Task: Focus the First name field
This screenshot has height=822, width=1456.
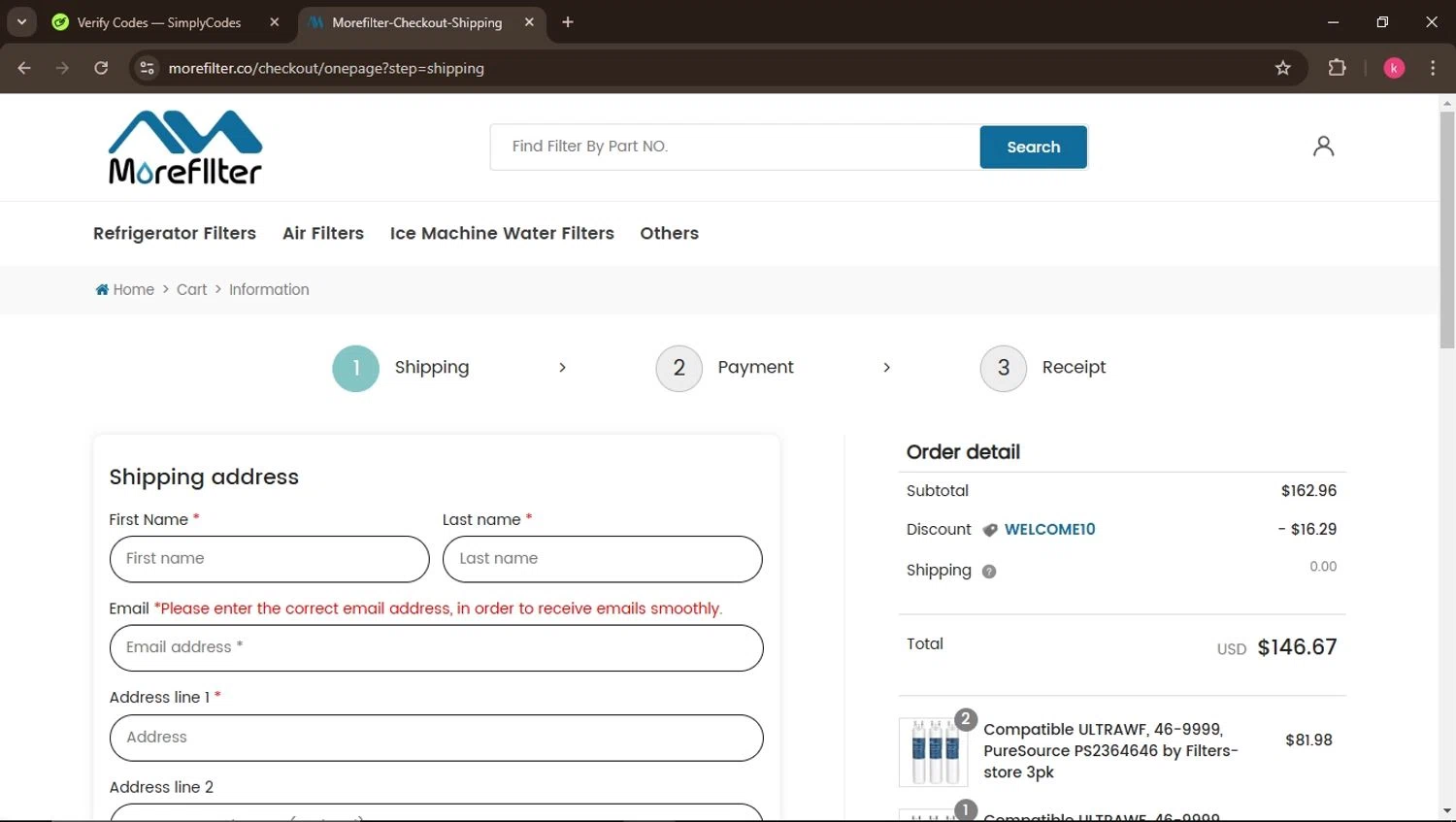Action: tap(270, 559)
